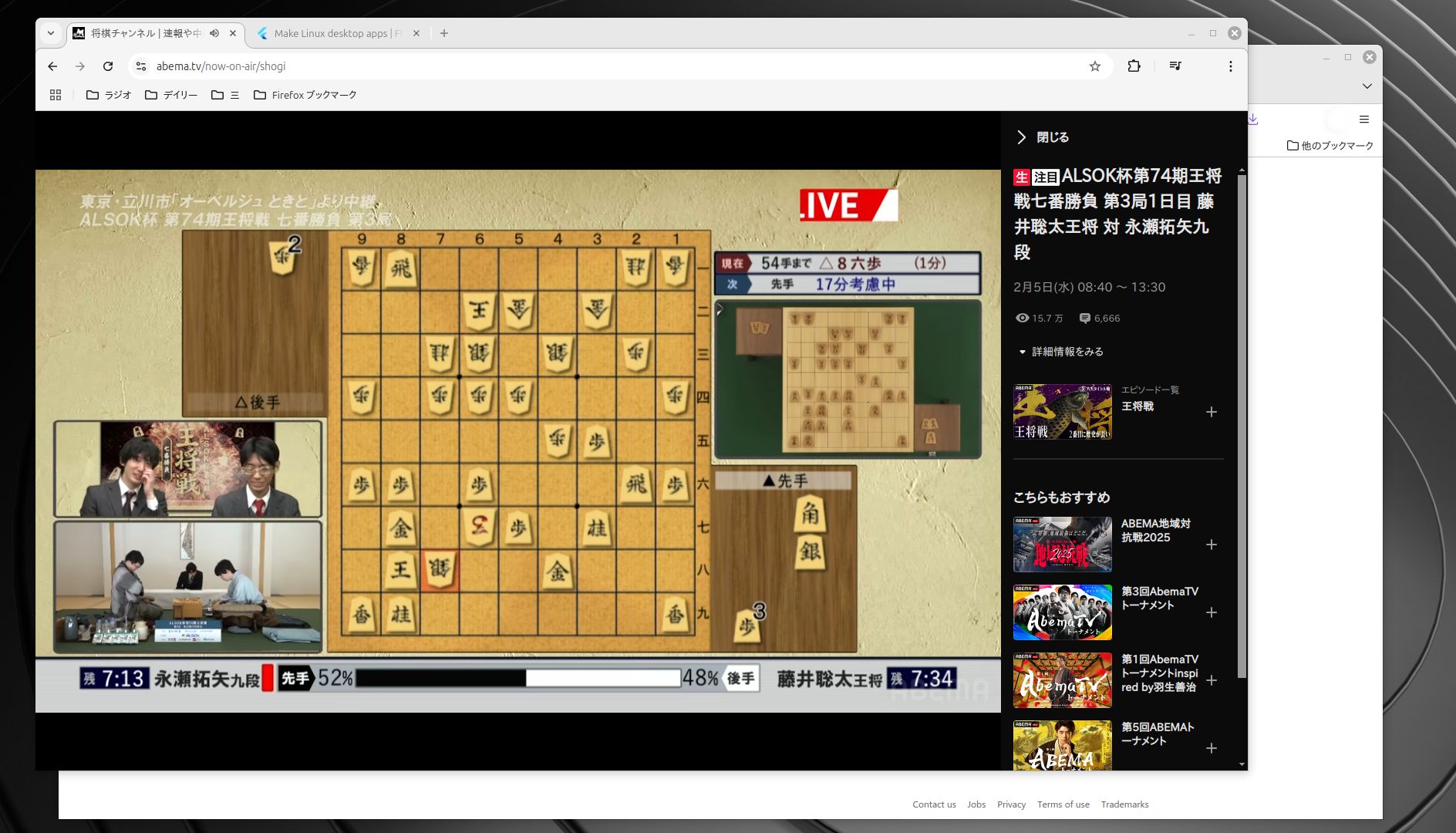This screenshot has width=1456, height=833.
Task: Open 他のブックマーク folder in background window
Action: pos(1330,146)
